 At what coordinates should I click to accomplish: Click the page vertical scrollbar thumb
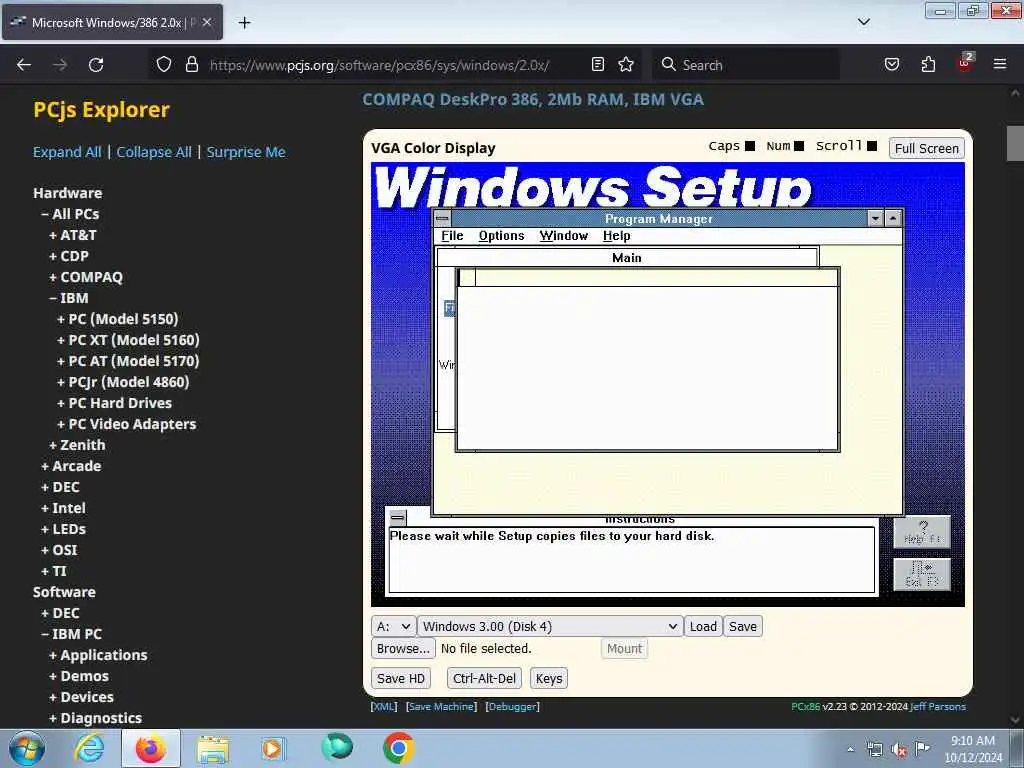[1014, 143]
